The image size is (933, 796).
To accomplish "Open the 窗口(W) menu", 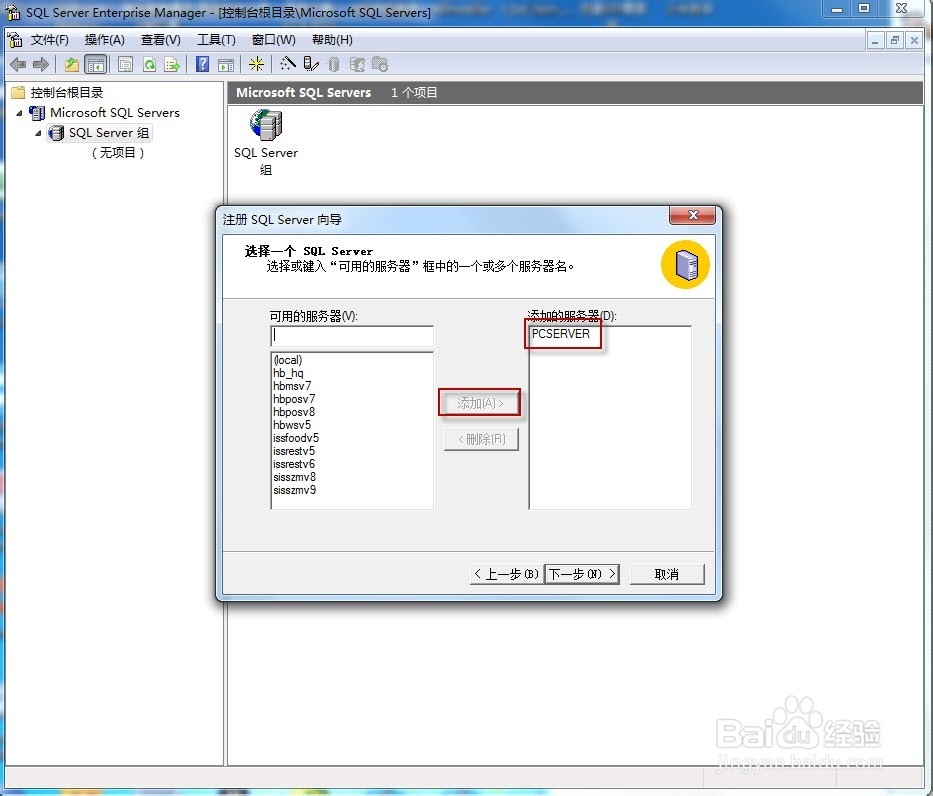I will 274,40.
